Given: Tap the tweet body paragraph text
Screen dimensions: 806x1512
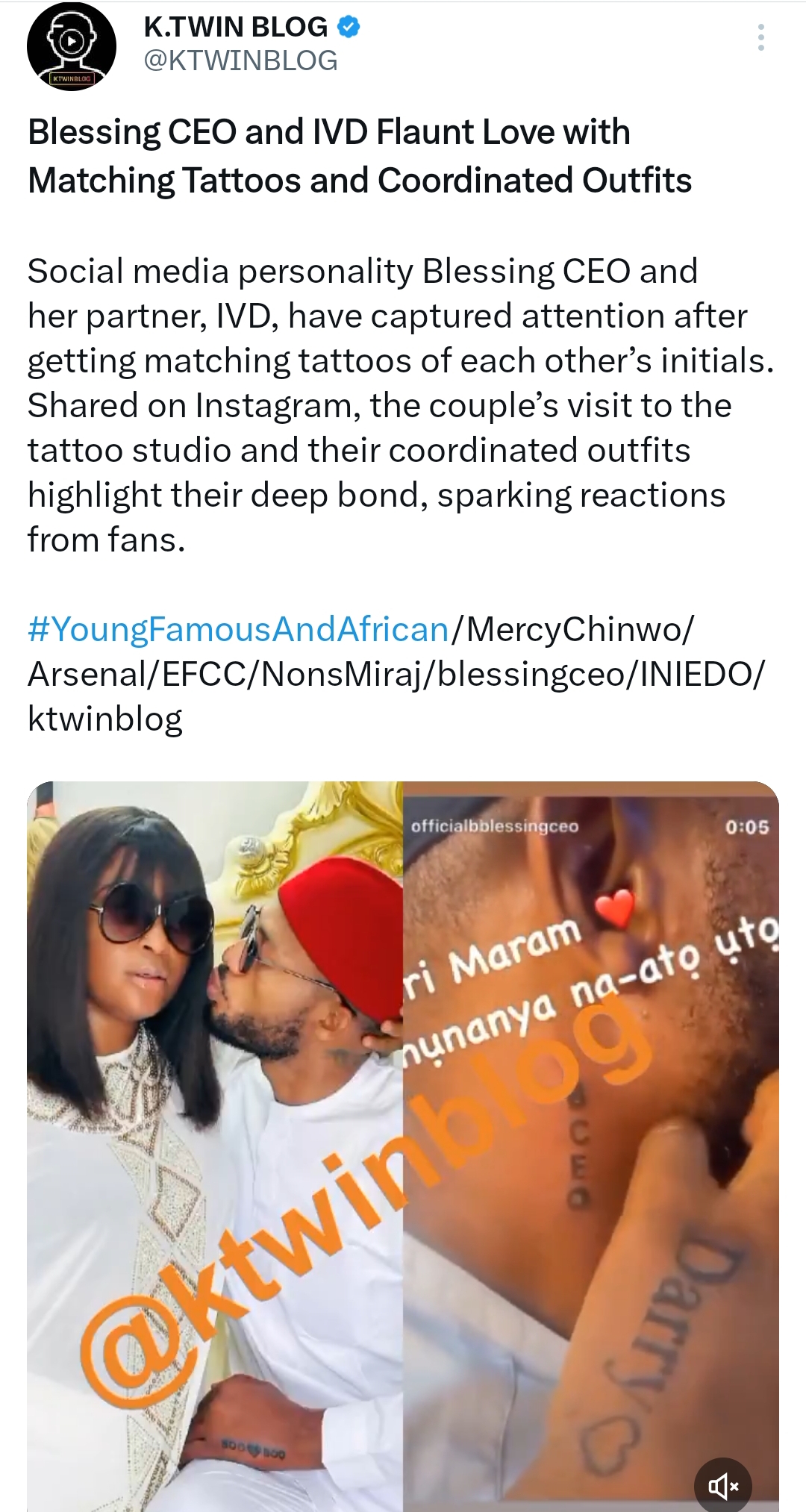Looking at the screenshot, I should pos(401,405).
